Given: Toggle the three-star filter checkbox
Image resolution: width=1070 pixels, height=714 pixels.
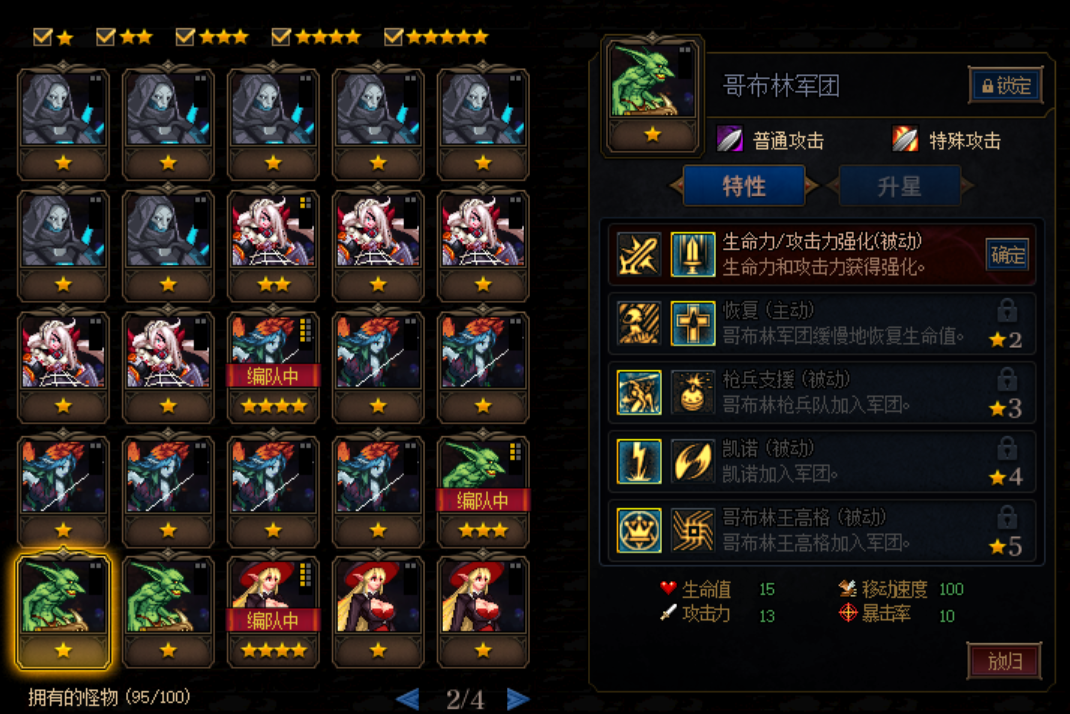Looking at the screenshot, I should 185,36.
